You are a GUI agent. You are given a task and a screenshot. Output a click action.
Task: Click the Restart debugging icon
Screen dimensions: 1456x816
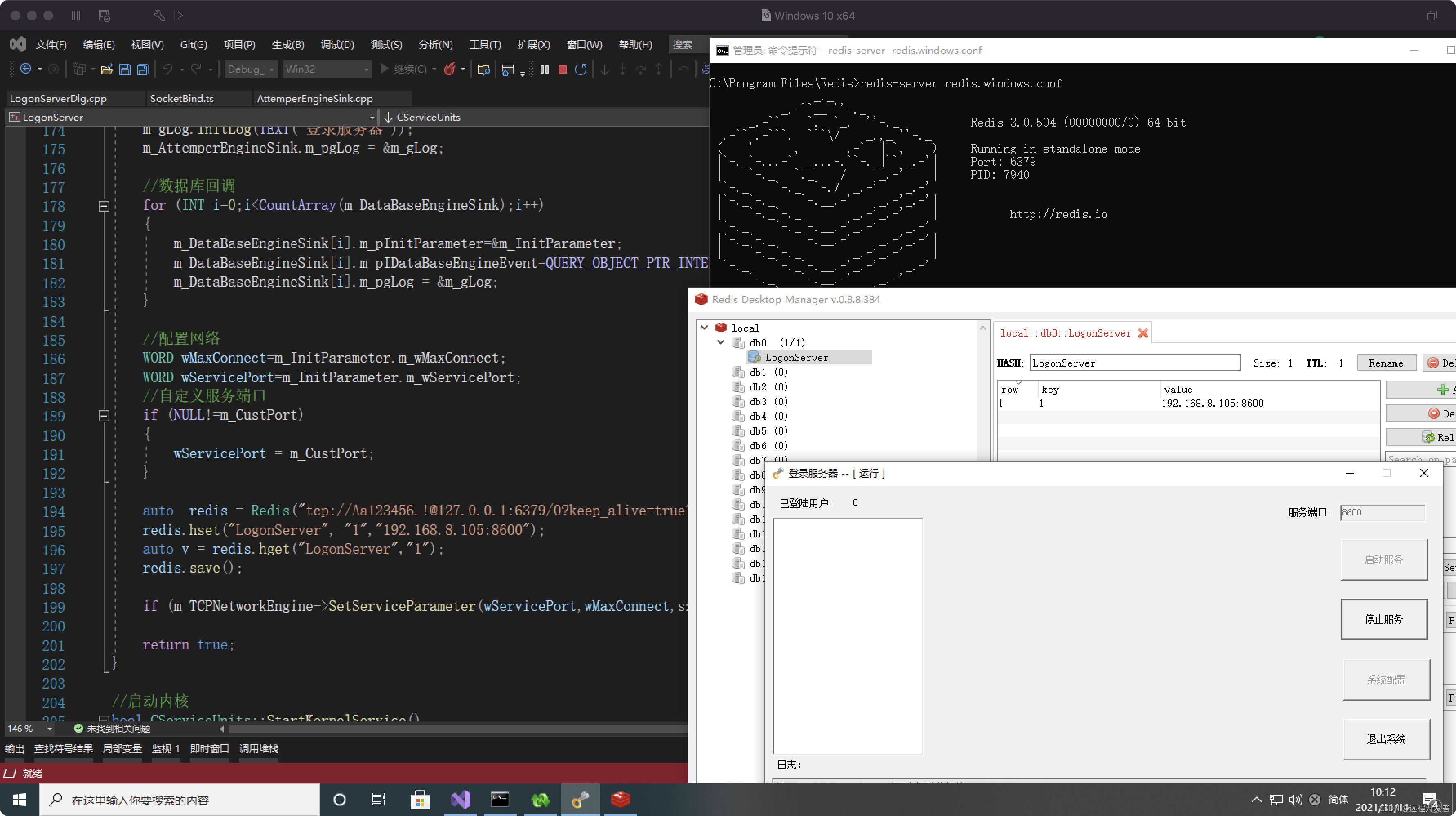click(581, 69)
